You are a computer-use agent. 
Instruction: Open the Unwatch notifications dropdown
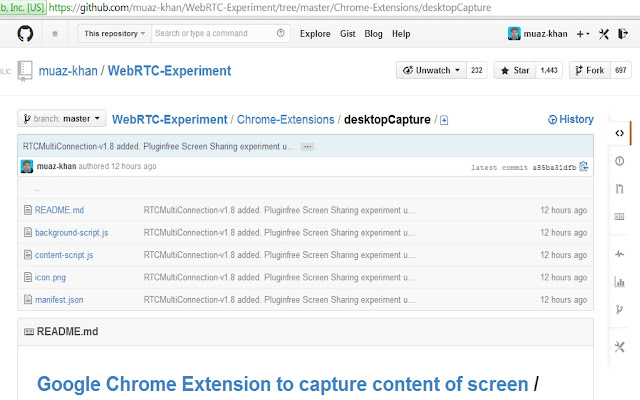pos(431,70)
